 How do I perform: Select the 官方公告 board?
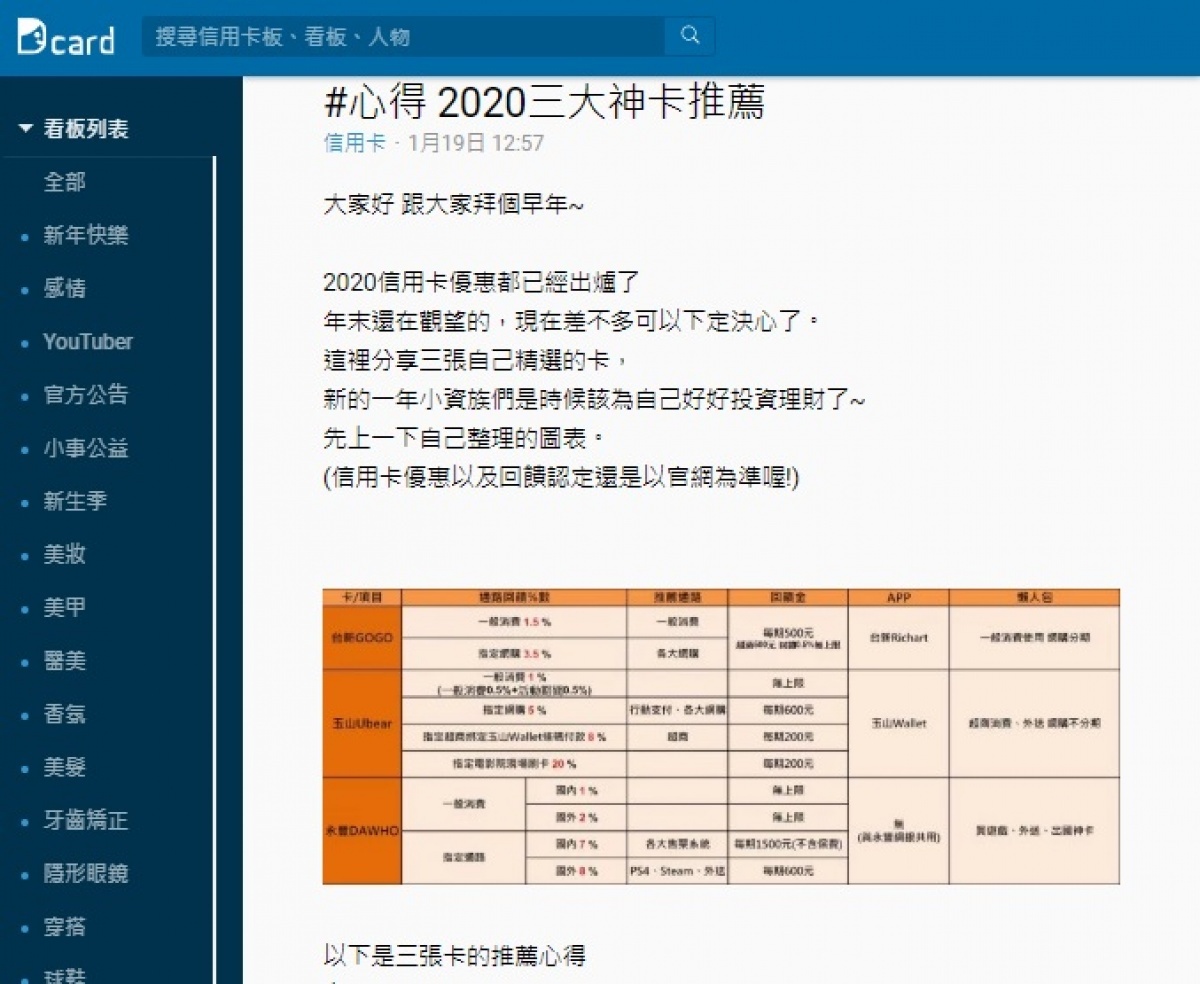click(x=86, y=394)
